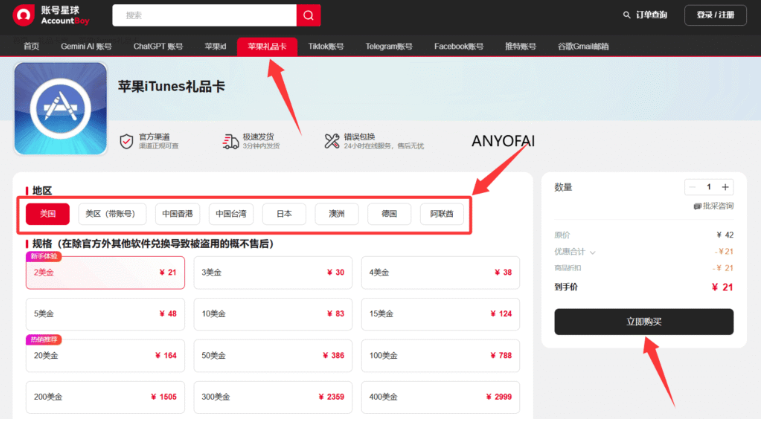Select the 美国 region option

coord(48,214)
